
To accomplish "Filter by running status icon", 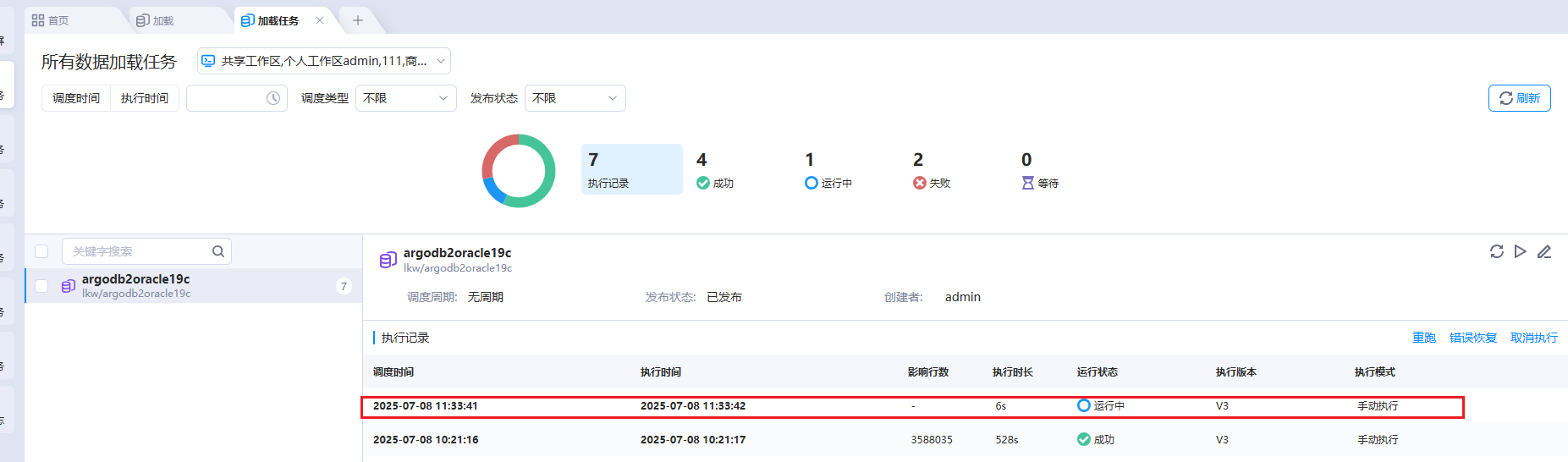I will [812, 183].
